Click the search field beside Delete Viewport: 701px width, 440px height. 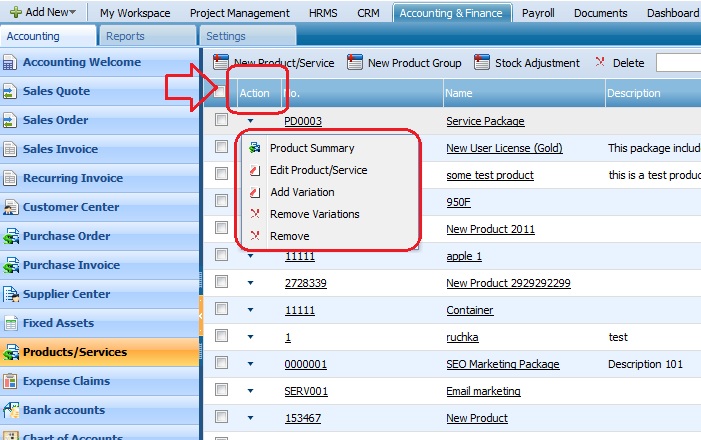point(678,63)
